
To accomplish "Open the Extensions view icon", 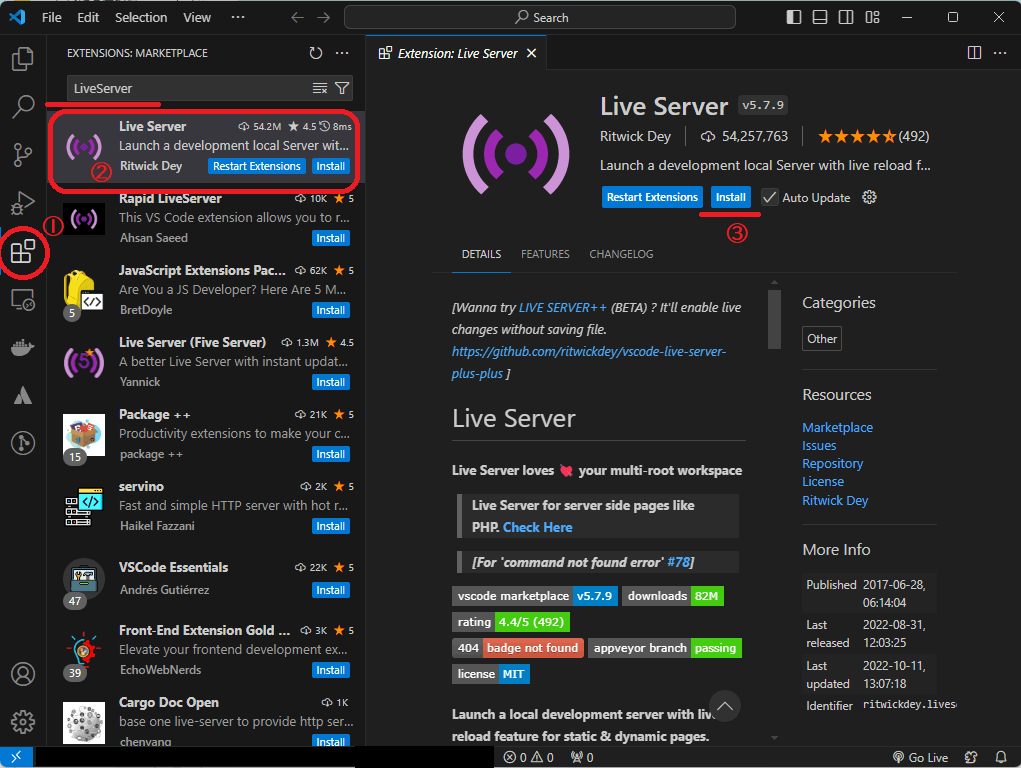I will pyautogui.click(x=23, y=251).
